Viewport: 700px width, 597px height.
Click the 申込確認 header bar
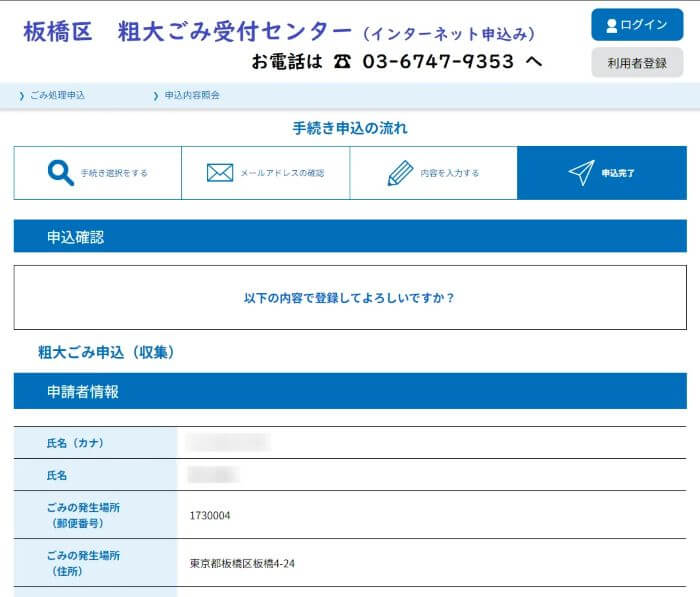coord(350,236)
